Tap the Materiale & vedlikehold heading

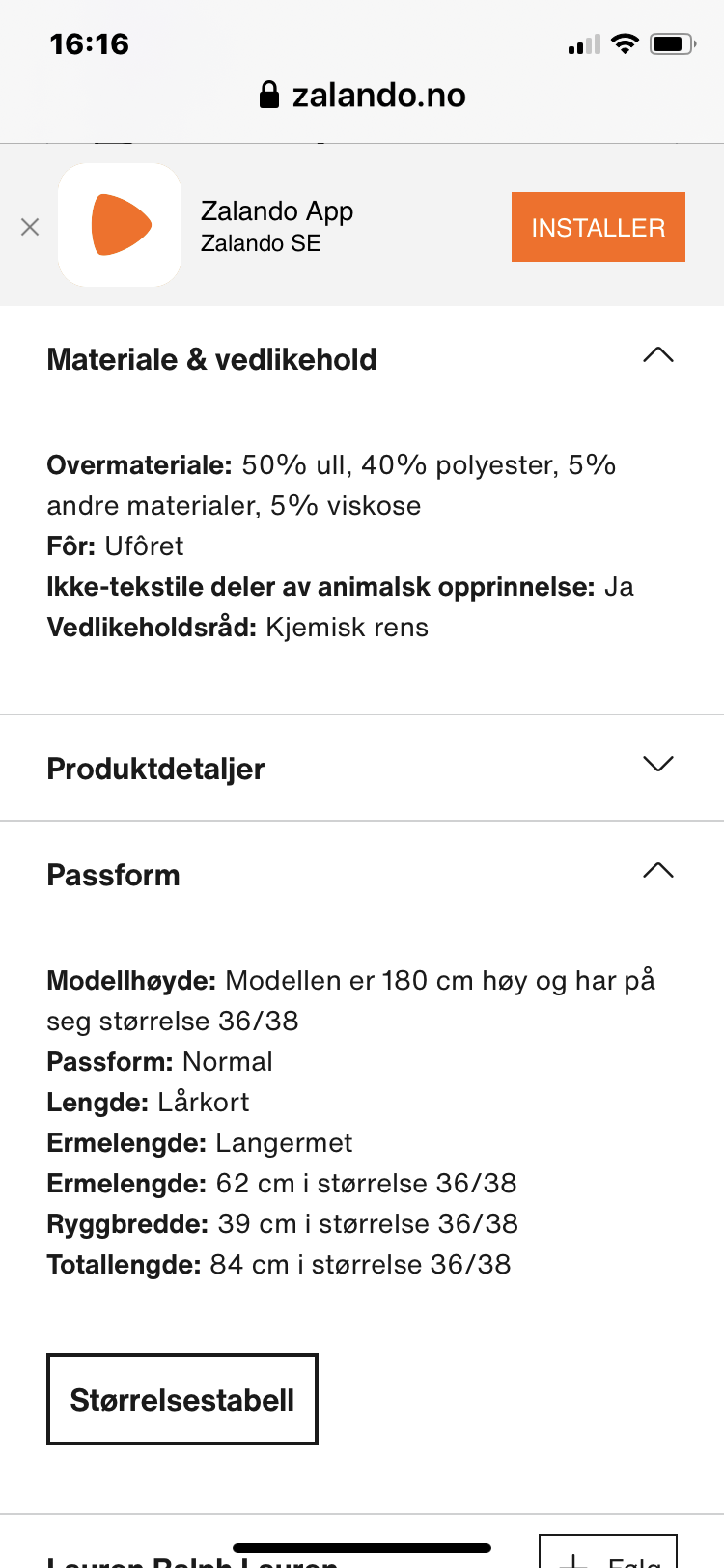tap(211, 359)
